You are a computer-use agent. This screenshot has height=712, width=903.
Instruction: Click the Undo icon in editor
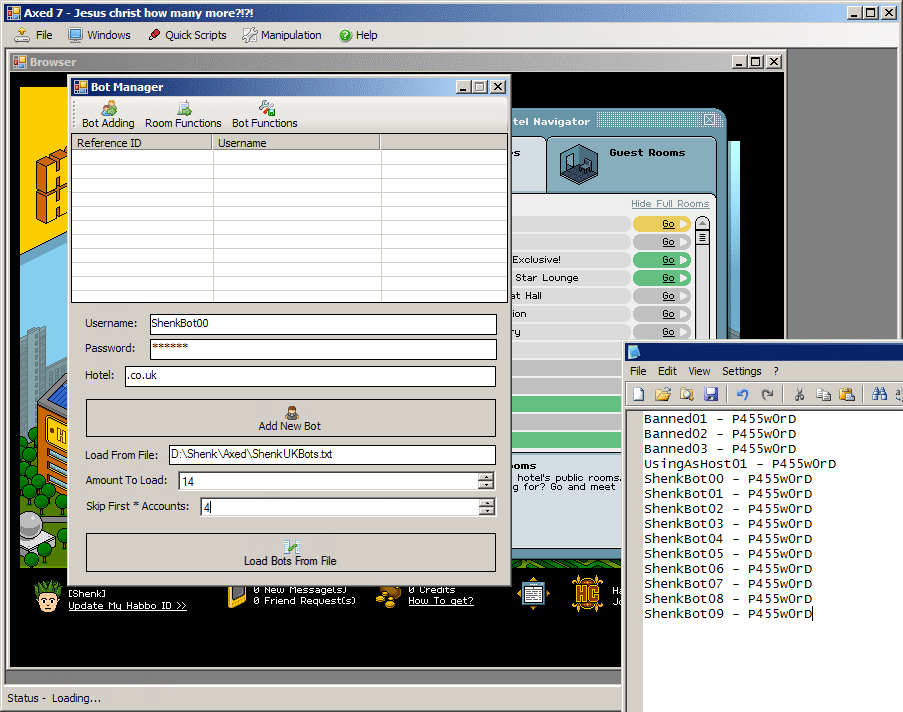[742, 395]
